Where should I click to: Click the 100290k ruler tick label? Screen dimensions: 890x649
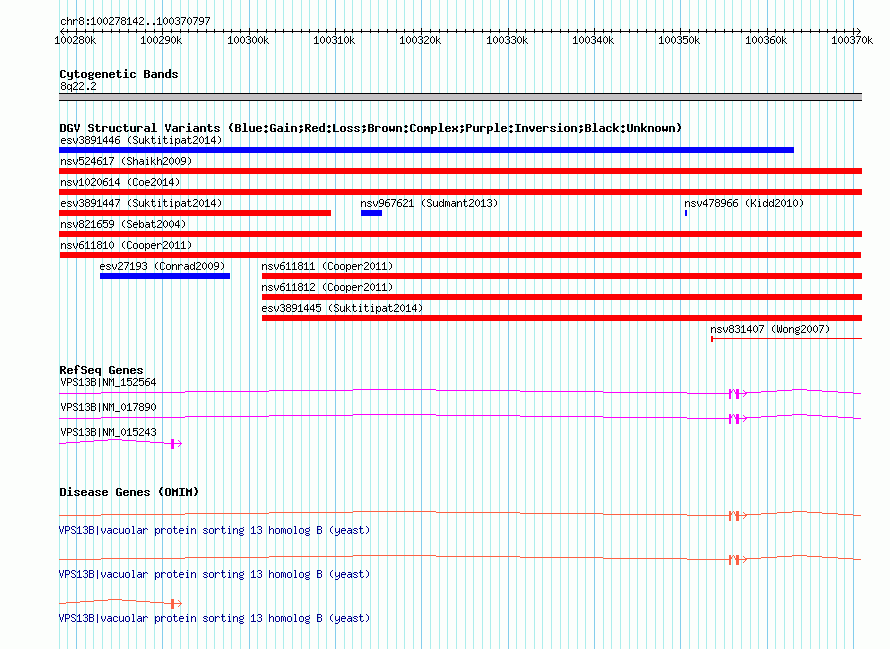click(x=161, y=40)
